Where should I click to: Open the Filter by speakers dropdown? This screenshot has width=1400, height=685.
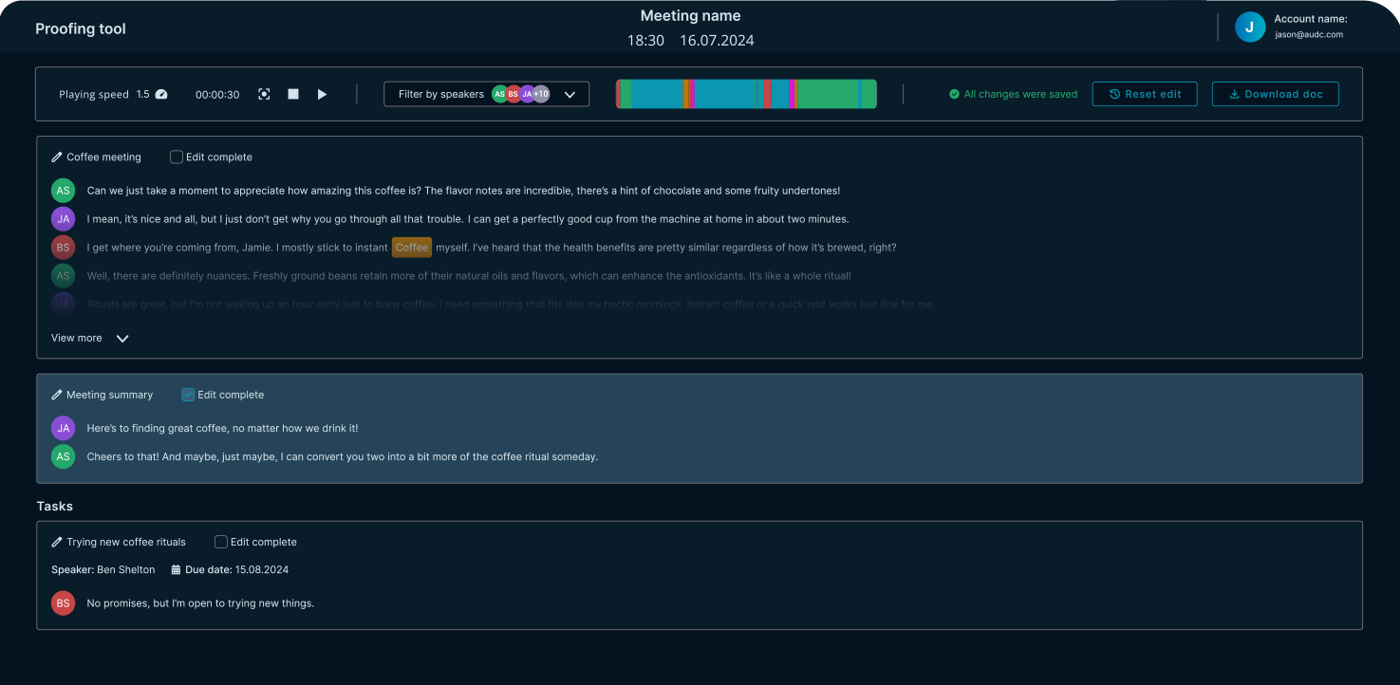[x=486, y=94]
